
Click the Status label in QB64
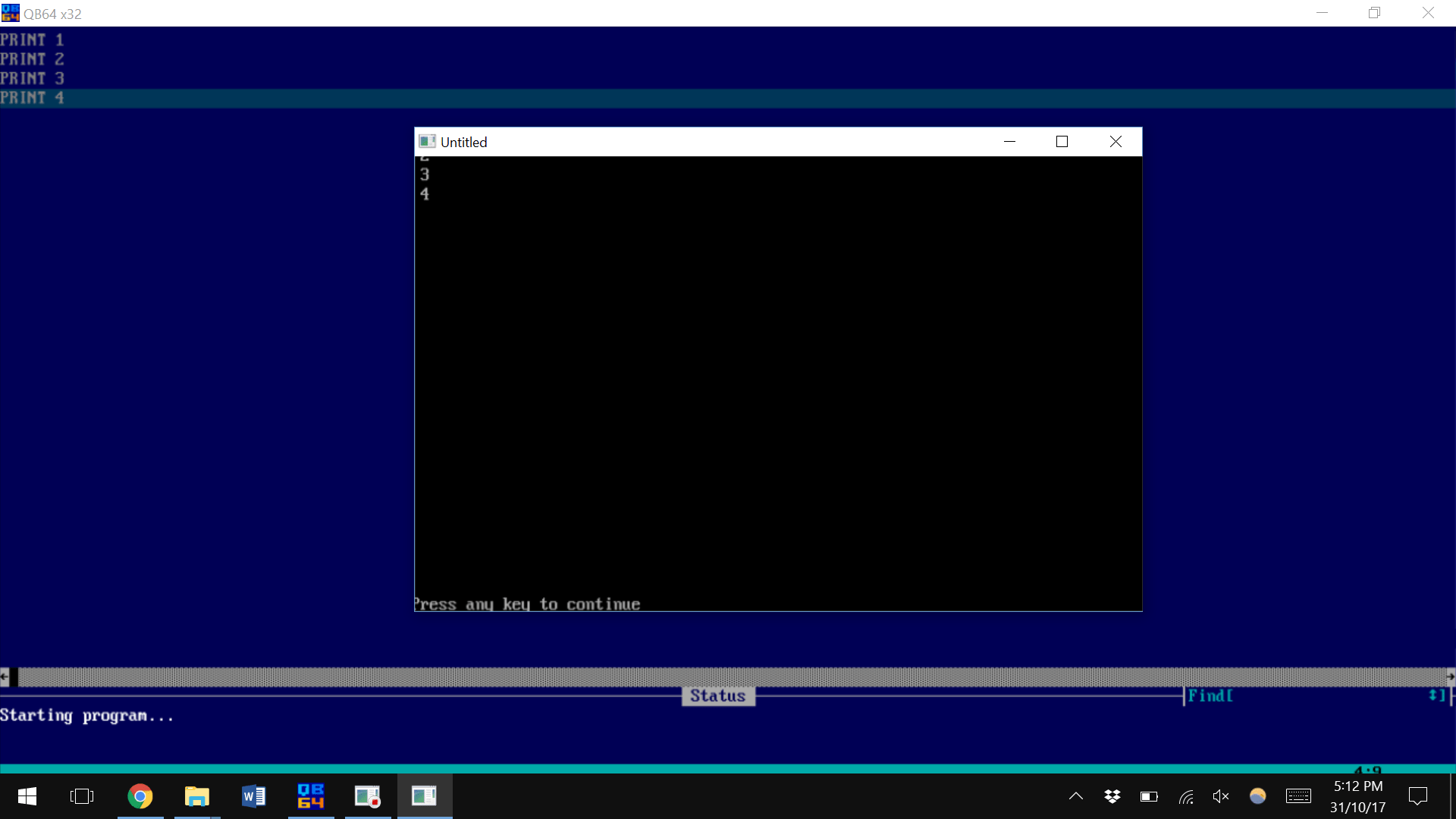[x=717, y=695]
